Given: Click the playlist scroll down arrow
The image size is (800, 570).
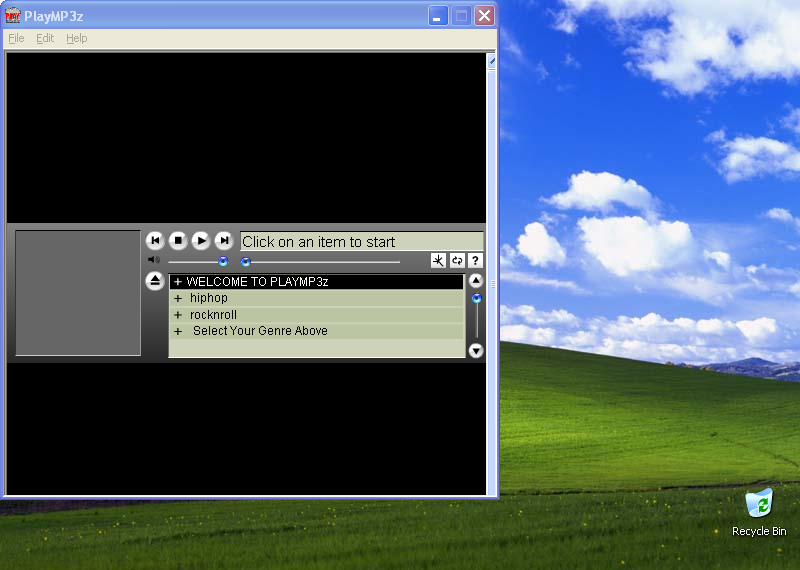Looking at the screenshot, I should click(x=476, y=351).
